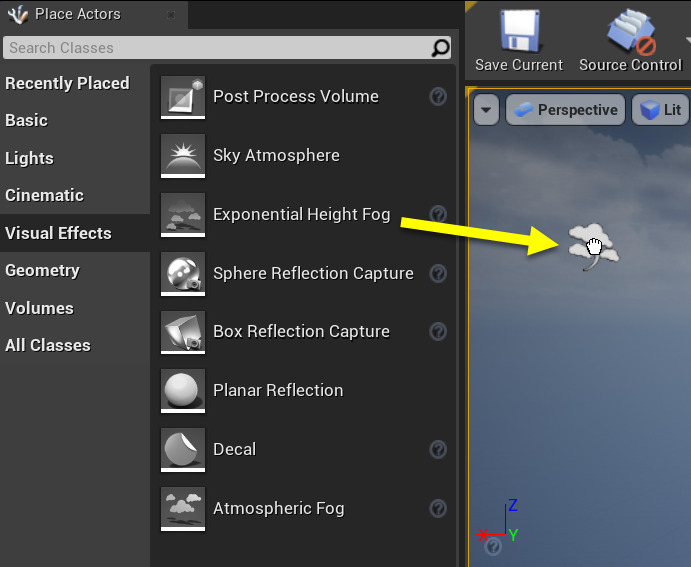
Task: Select the Atmospheric Fog icon
Action: [x=183, y=509]
